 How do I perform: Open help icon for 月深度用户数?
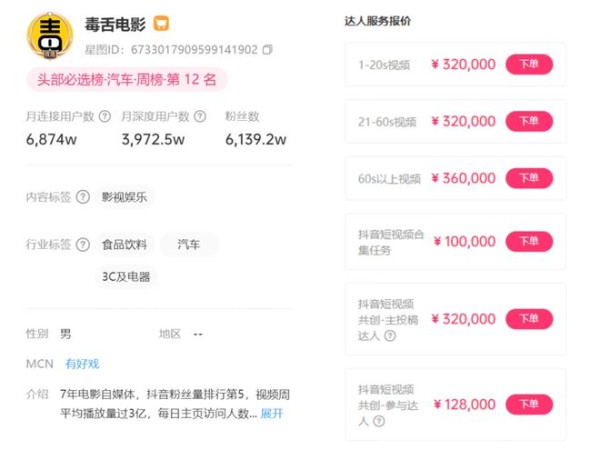click(x=200, y=116)
